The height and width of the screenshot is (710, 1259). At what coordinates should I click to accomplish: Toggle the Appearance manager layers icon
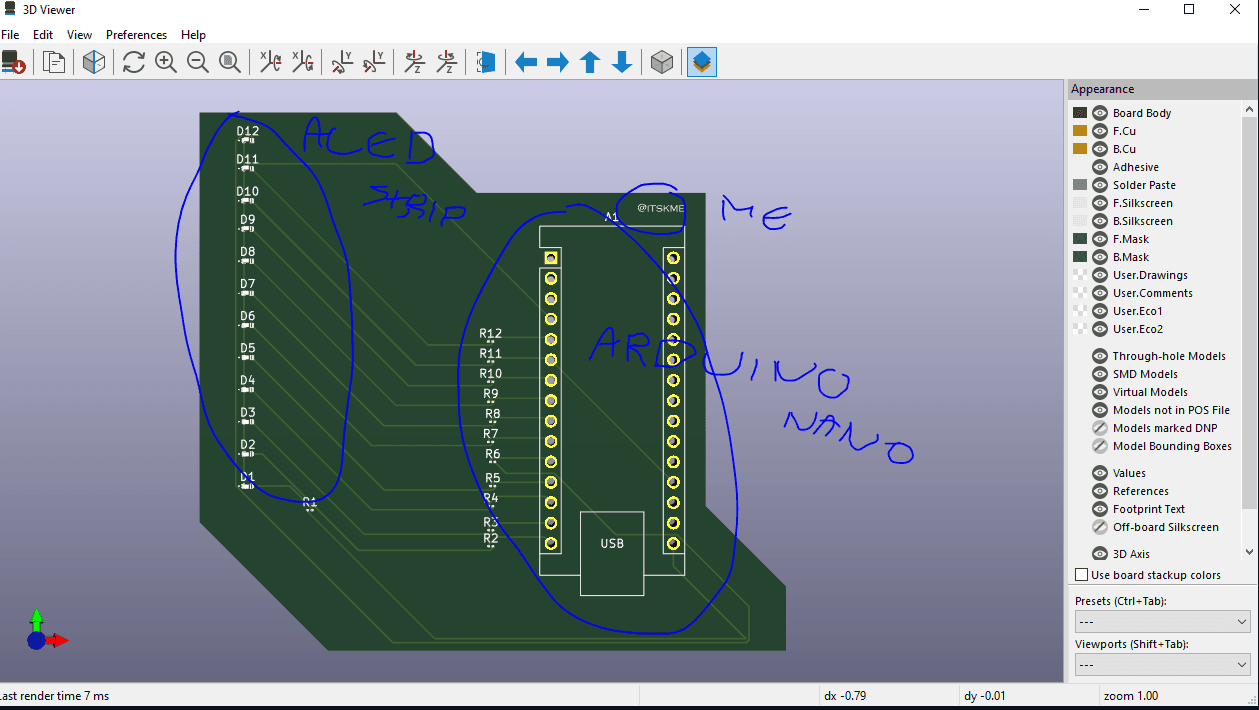(702, 63)
